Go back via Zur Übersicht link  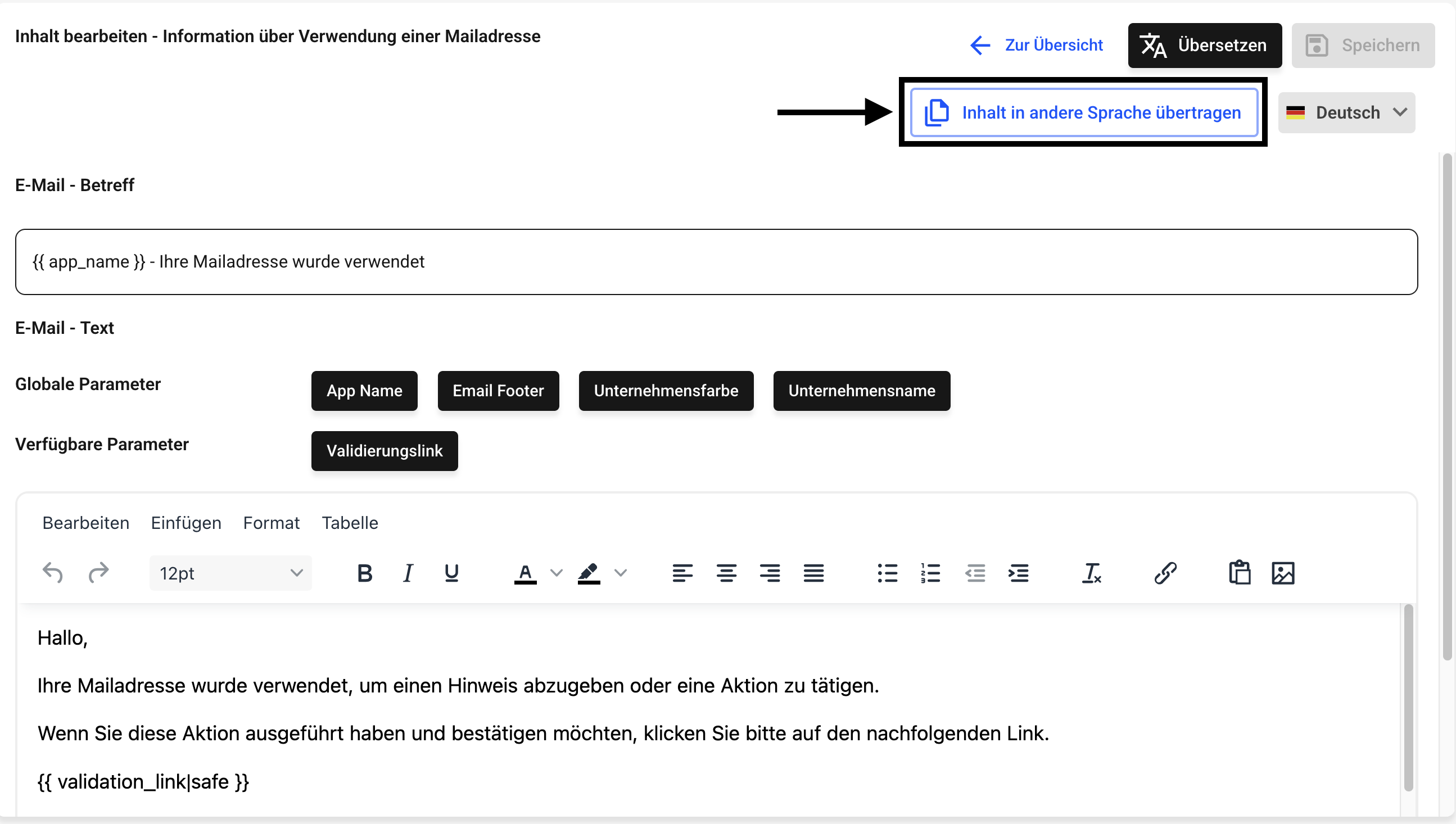(1036, 46)
